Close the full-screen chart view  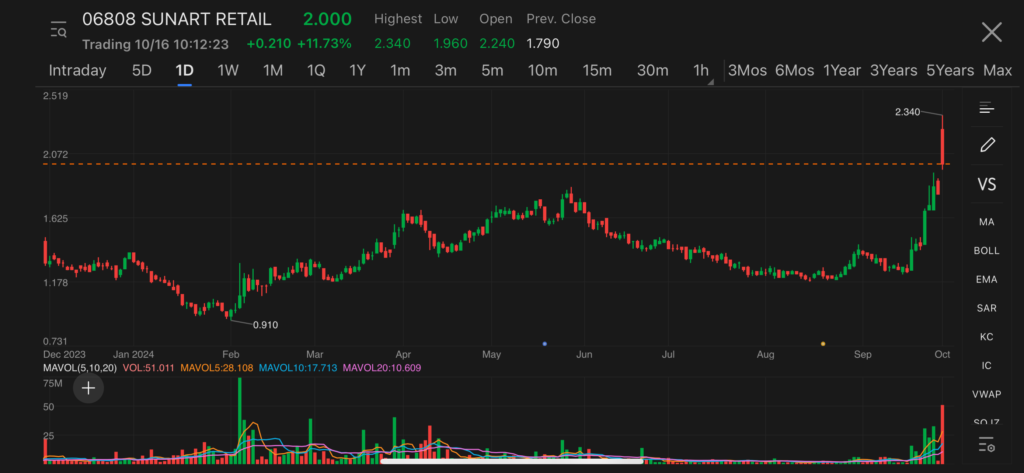991,32
